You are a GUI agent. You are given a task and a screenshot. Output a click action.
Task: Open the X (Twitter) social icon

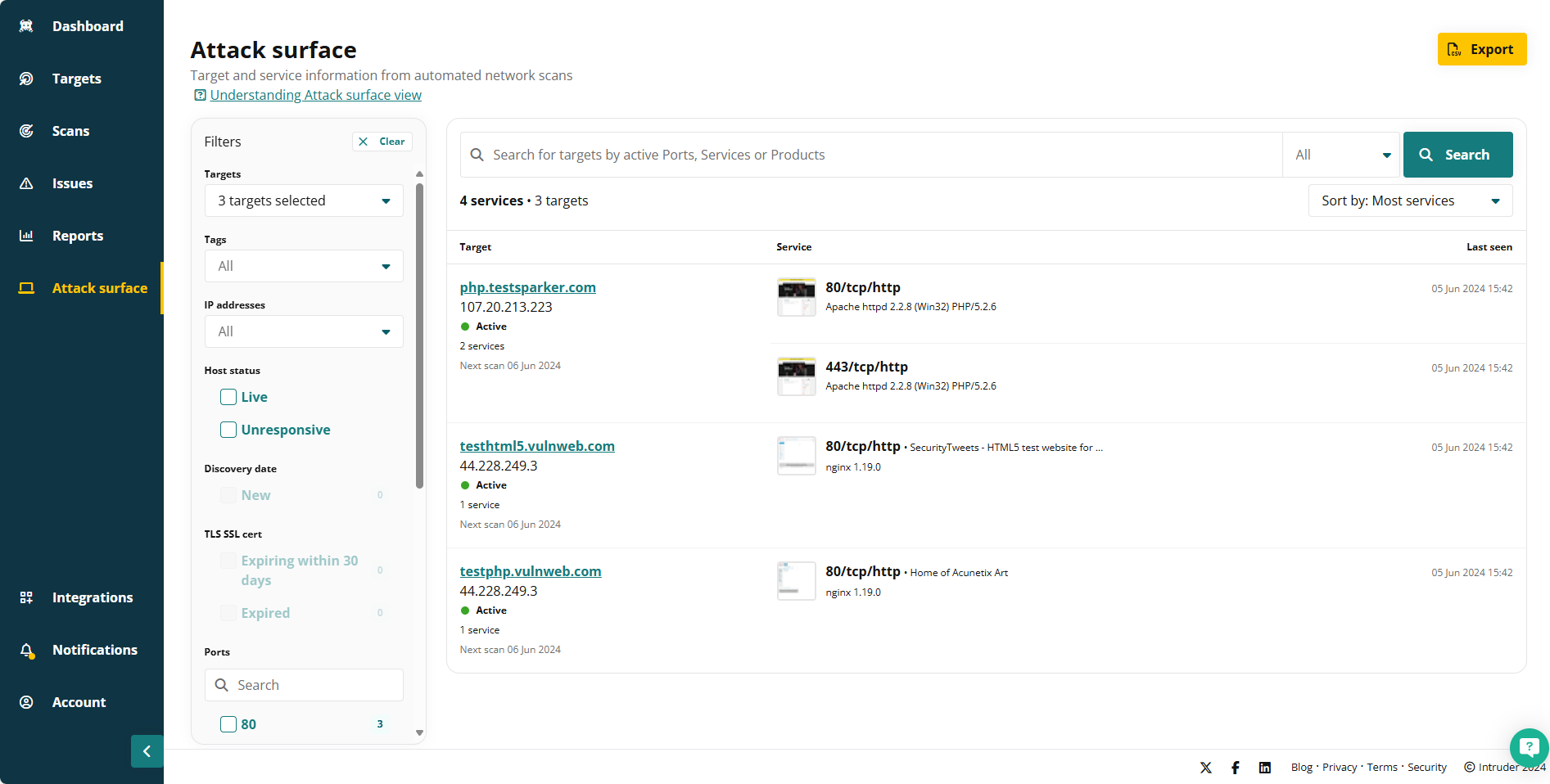[x=1206, y=768]
